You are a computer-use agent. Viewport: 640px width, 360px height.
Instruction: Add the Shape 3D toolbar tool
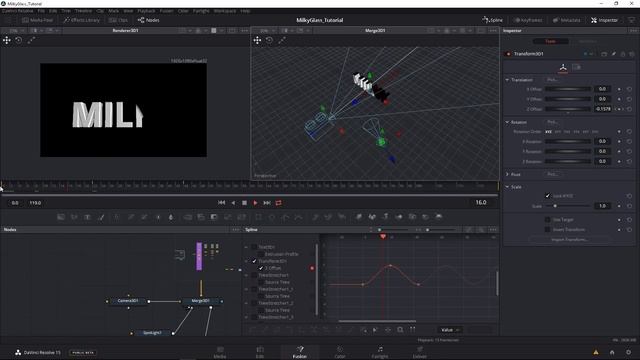click(x=372, y=217)
